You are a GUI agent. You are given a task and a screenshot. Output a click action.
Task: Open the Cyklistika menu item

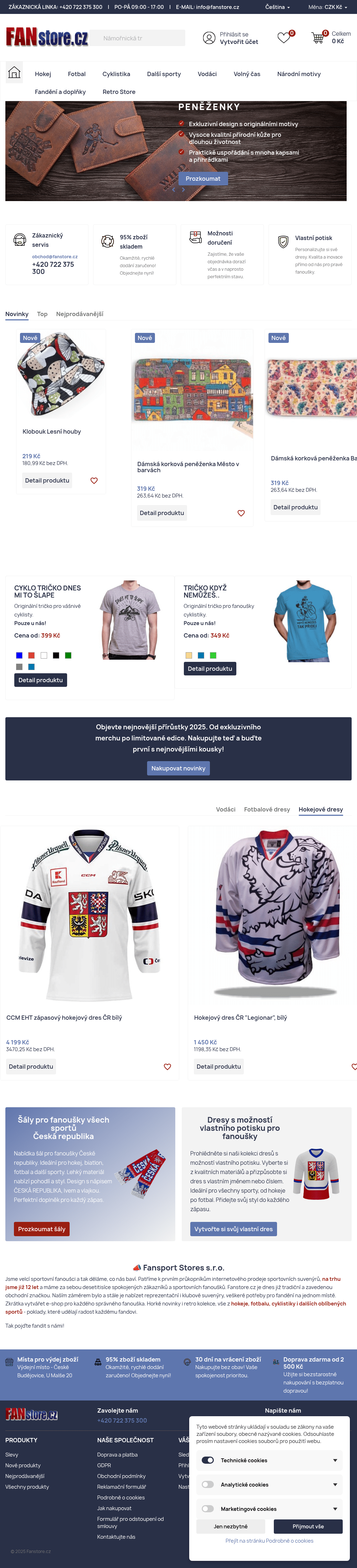[116, 74]
